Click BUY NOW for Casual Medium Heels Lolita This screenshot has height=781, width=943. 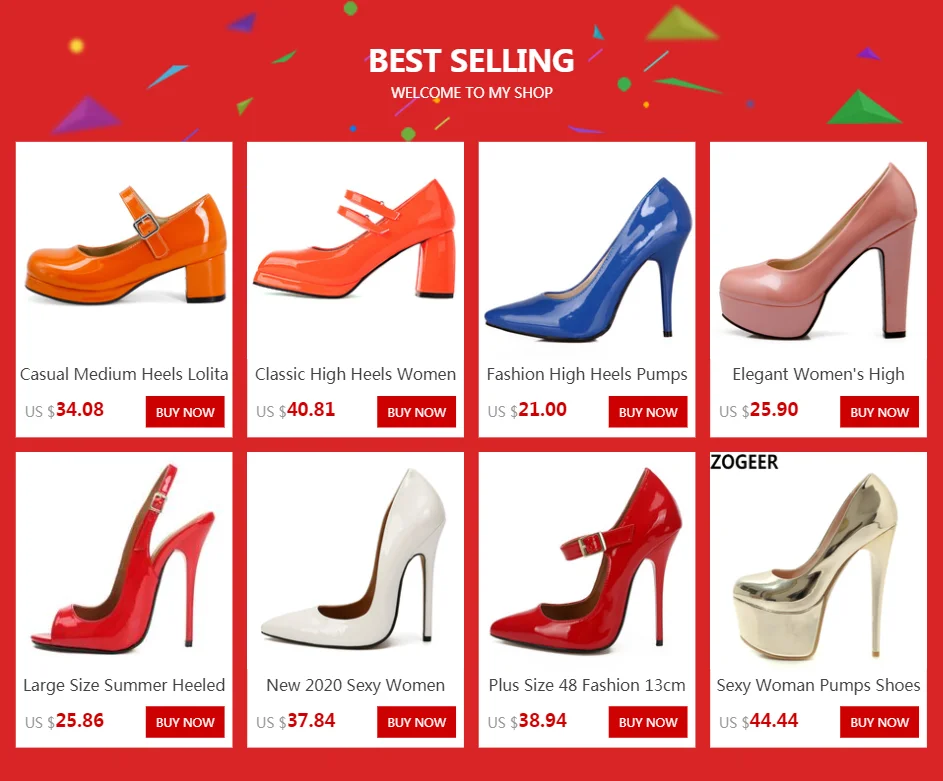pos(185,412)
